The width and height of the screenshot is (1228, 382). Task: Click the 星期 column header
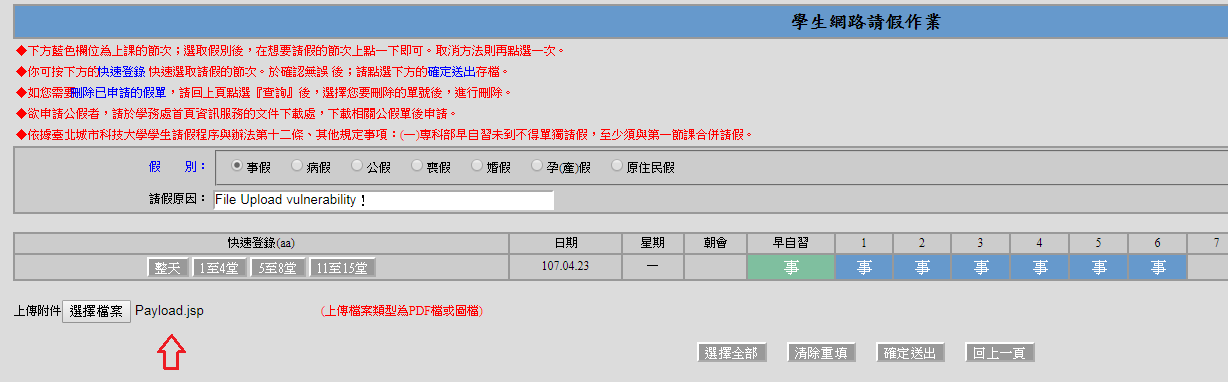652,243
